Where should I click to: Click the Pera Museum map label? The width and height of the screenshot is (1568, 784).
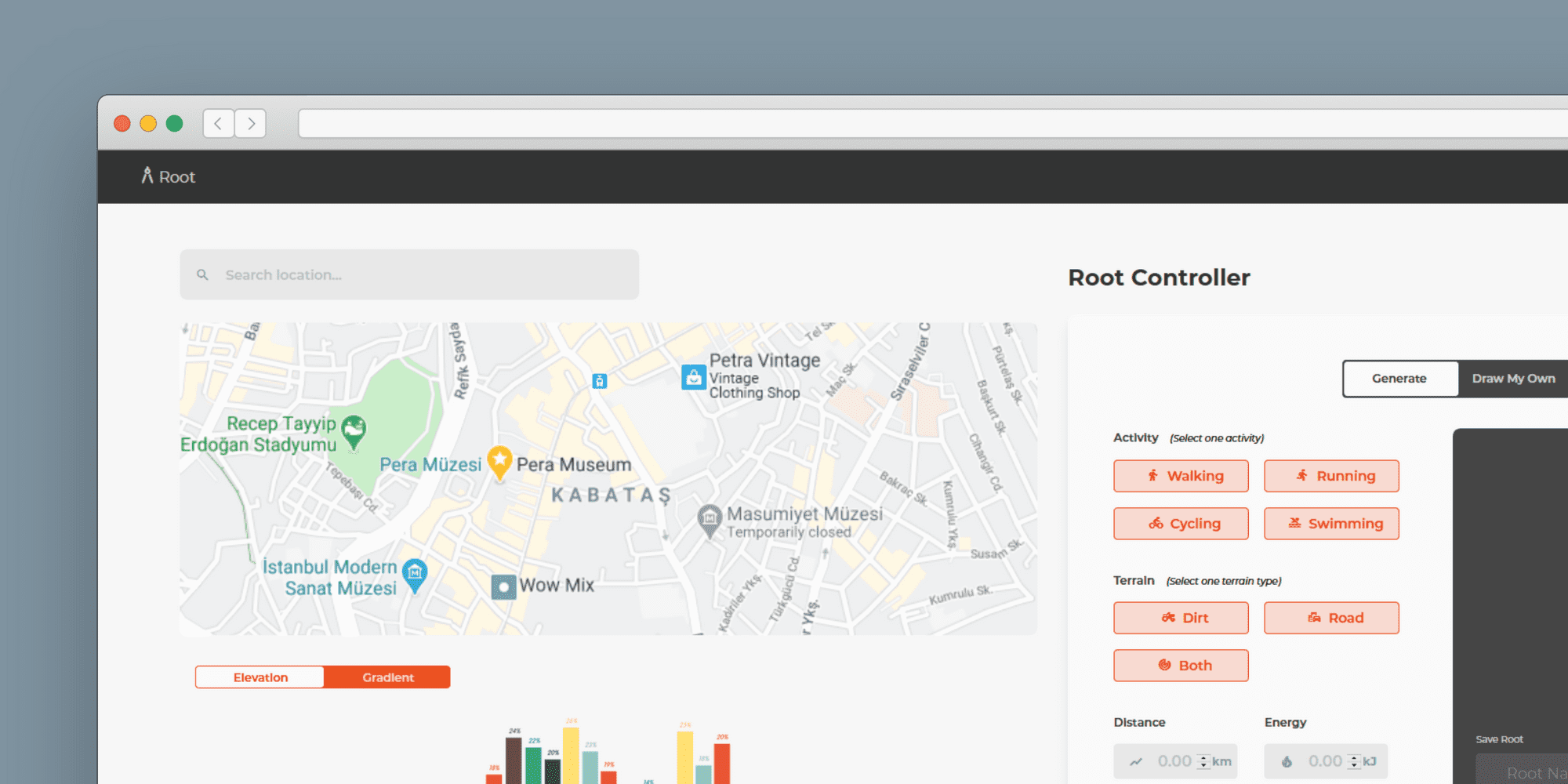[573, 465]
